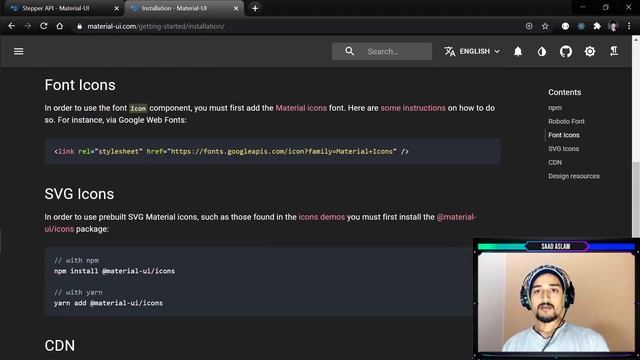Go back in browser history
This screenshot has height=360, width=640.
11,26
